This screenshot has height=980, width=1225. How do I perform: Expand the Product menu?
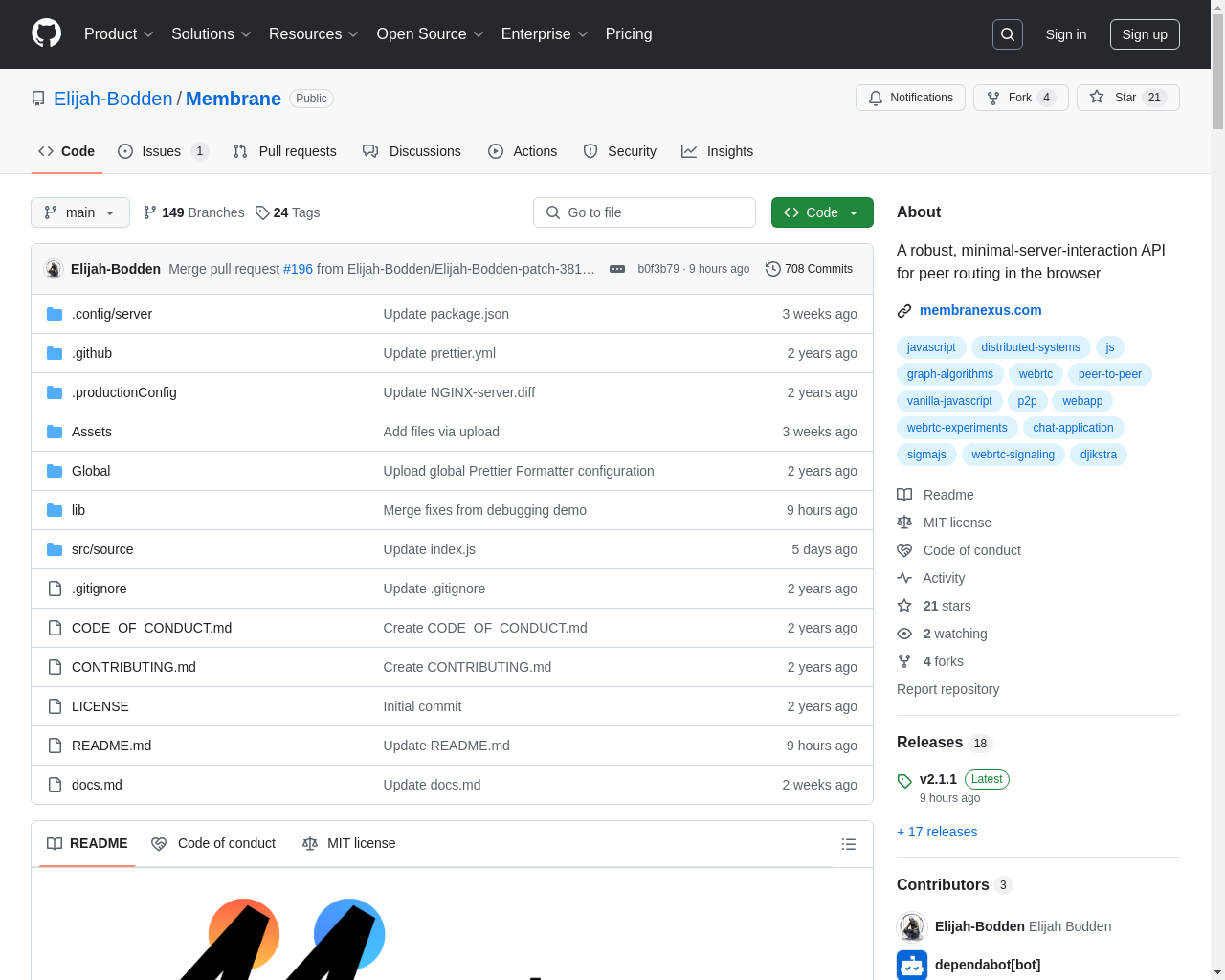[x=119, y=34]
